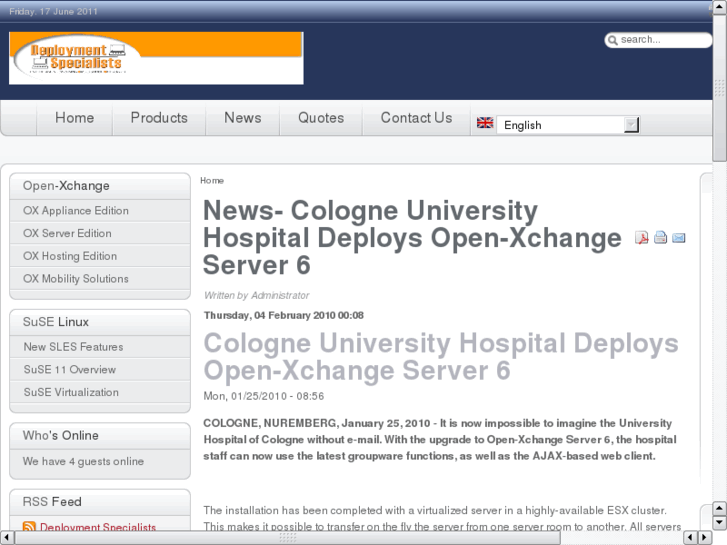
Task: Click "Who's Online" module heading
Action: pos(61,436)
